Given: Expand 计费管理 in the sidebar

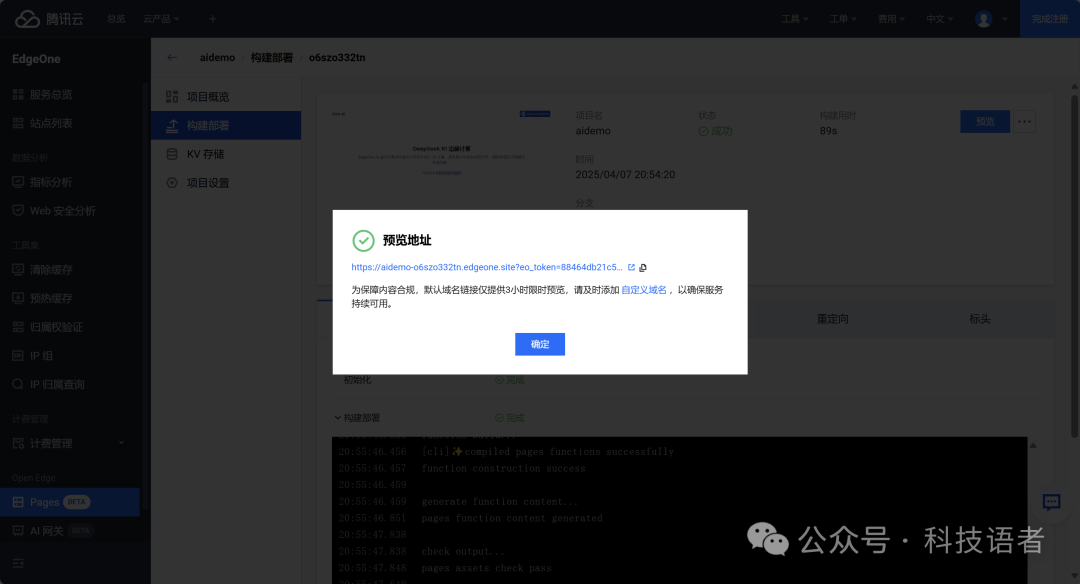Looking at the screenshot, I should [70, 443].
